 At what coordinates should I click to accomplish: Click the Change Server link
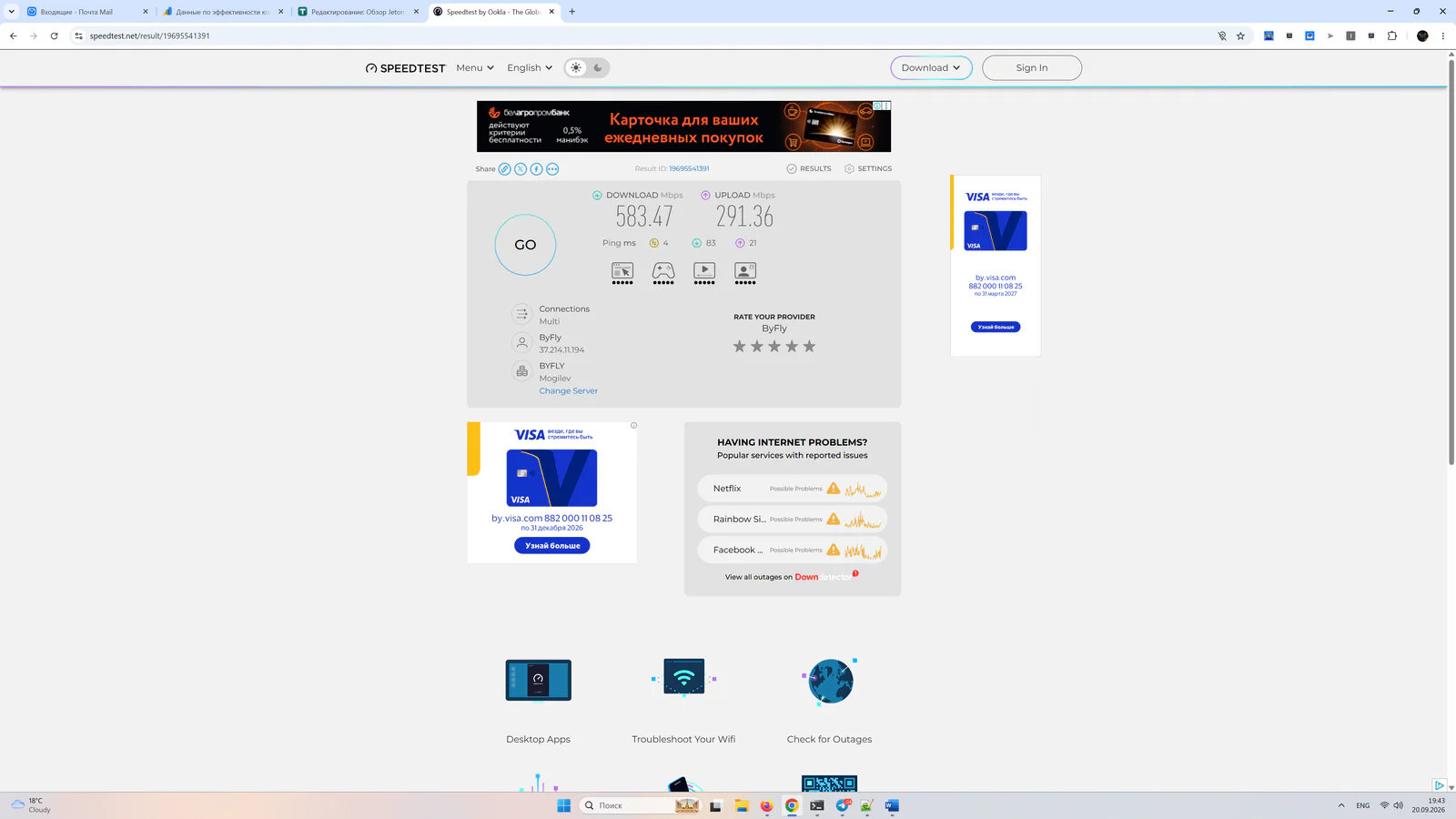[569, 391]
